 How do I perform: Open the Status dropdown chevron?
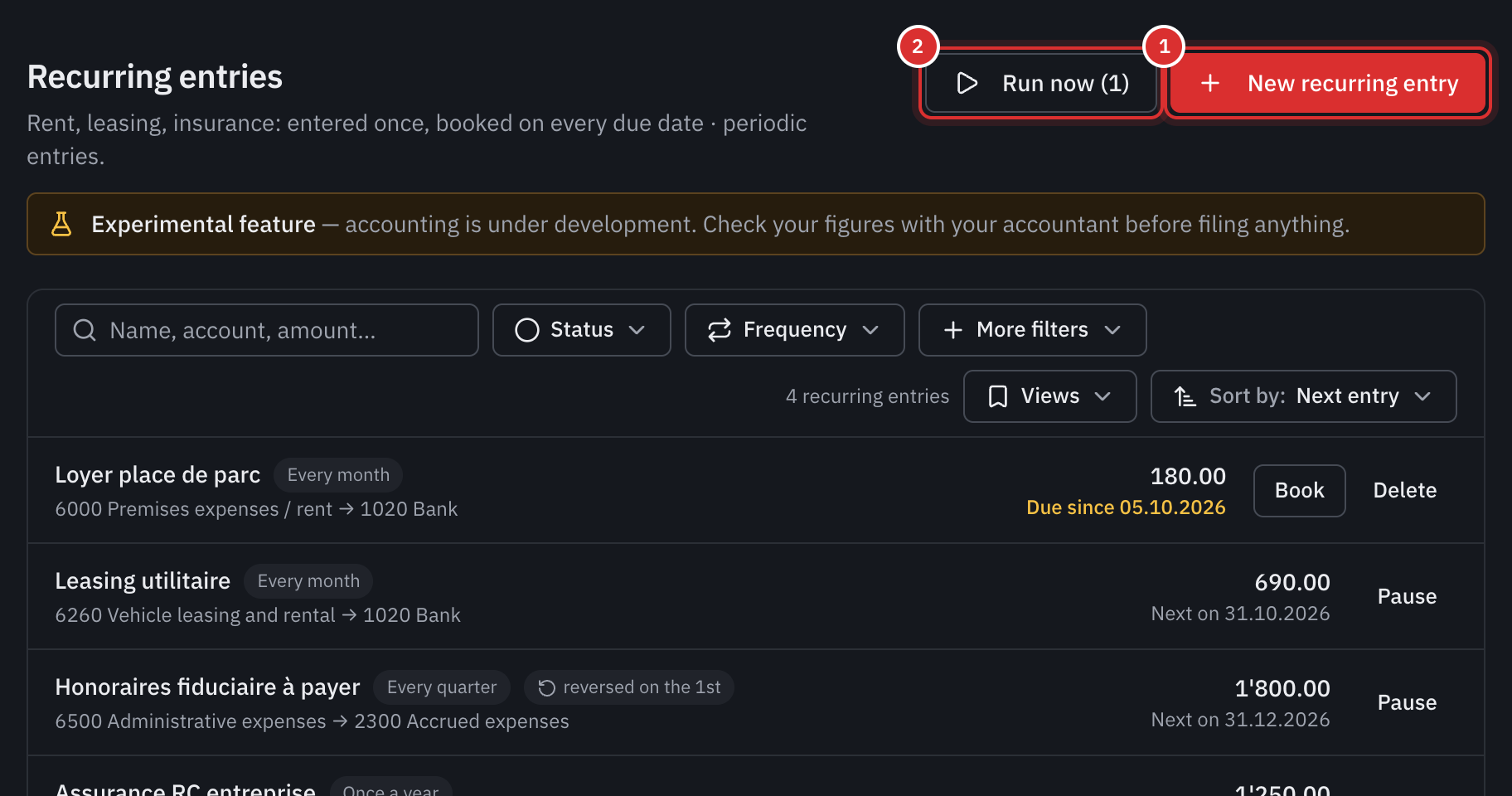(637, 330)
